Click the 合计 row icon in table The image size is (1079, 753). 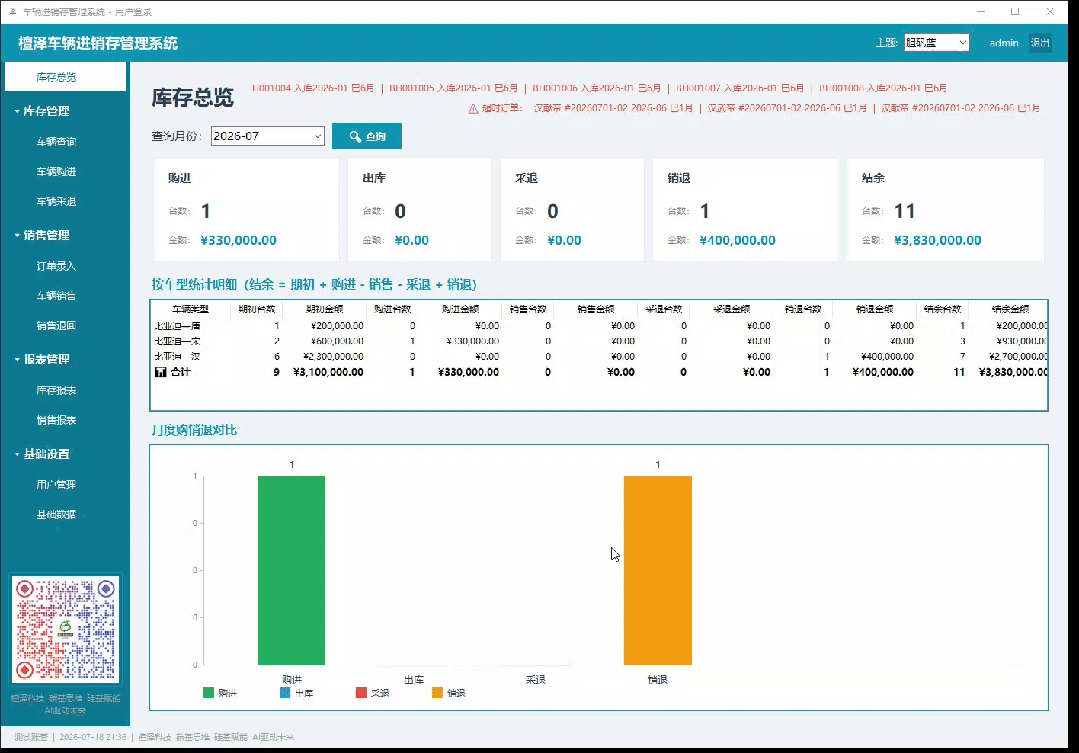tap(160, 372)
